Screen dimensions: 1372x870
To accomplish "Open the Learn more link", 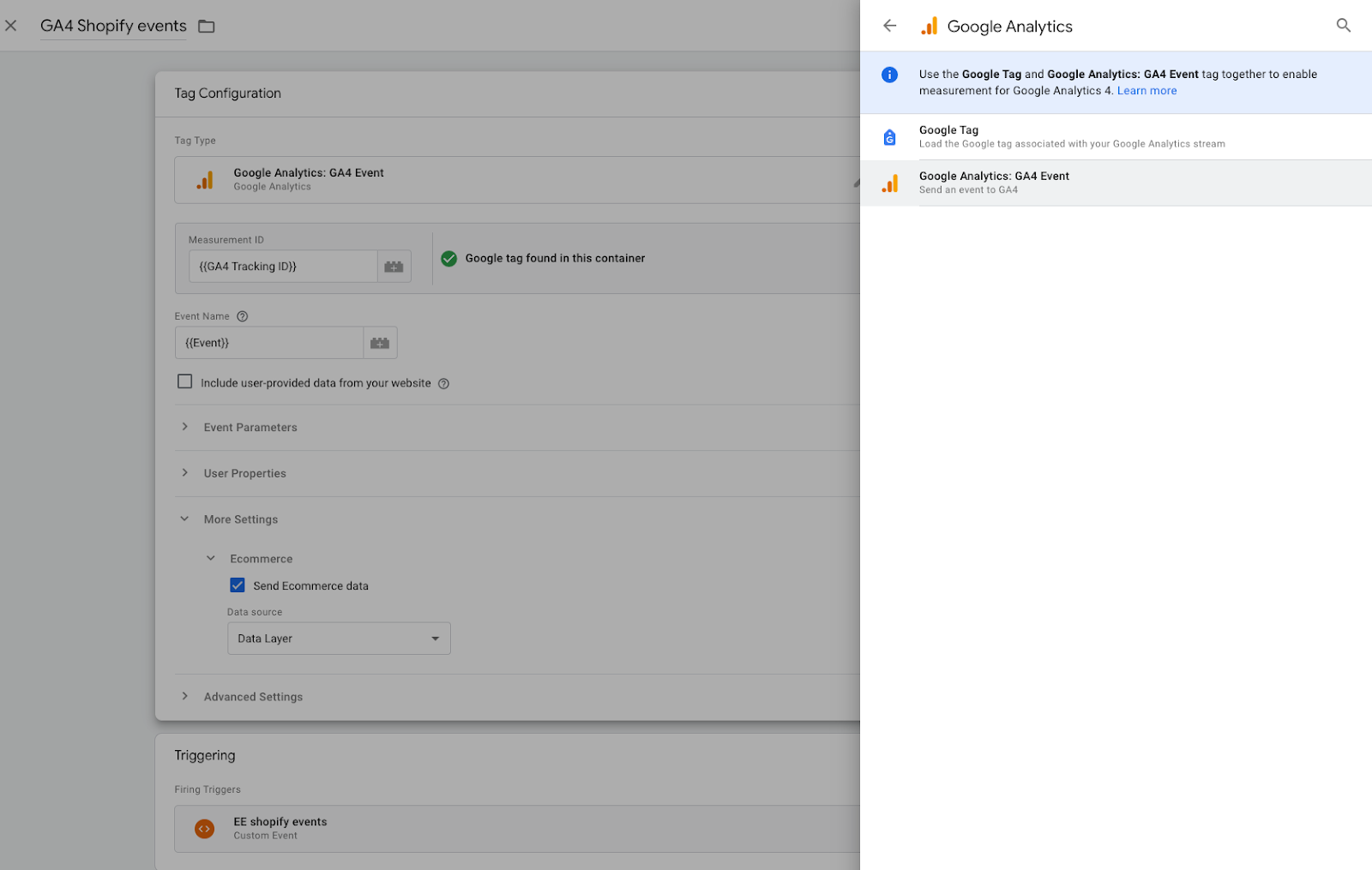I will (1146, 91).
